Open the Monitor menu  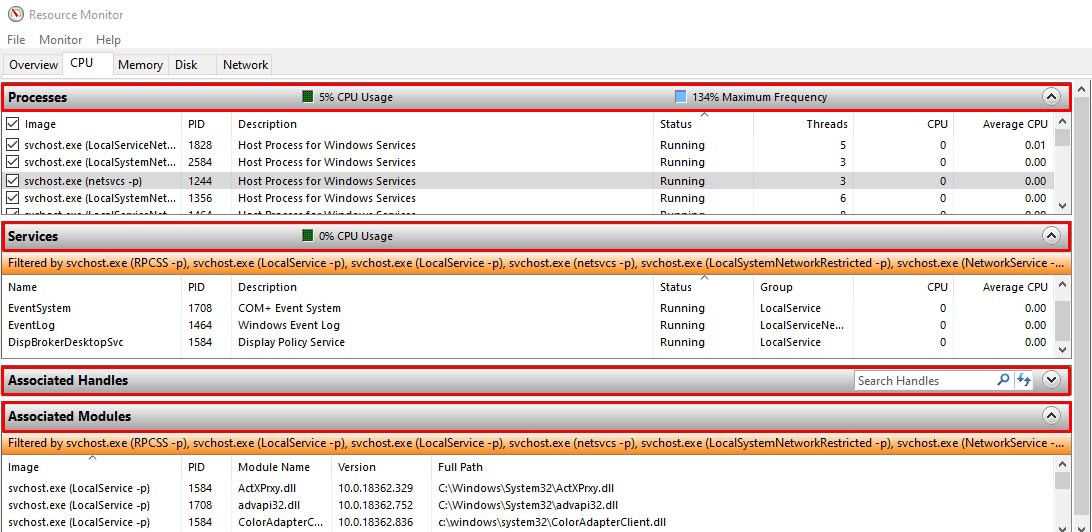point(61,40)
